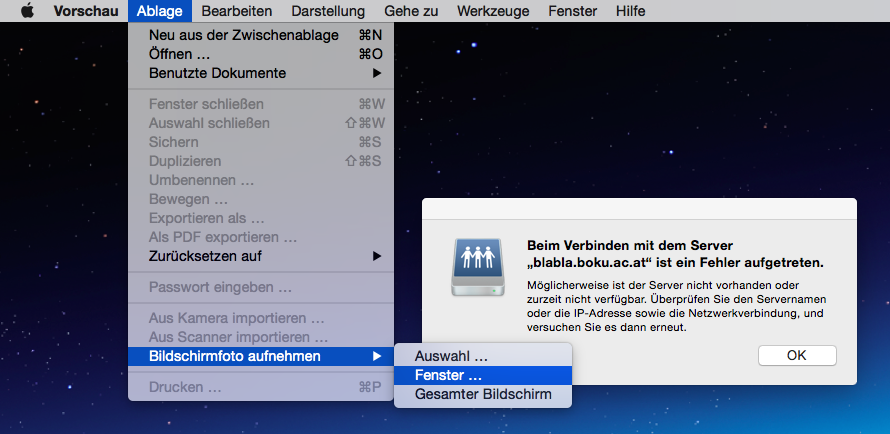The width and height of the screenshot is (890, 434).
Task: Expand Benutzte Dokumente submenu
Action: click(x=261, y=74)
